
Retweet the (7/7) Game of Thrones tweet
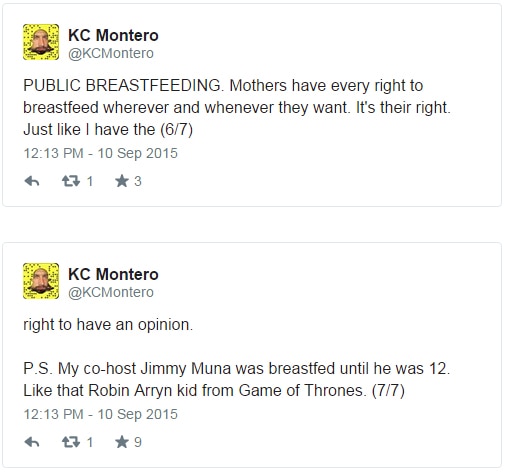[x=71, y=442]
